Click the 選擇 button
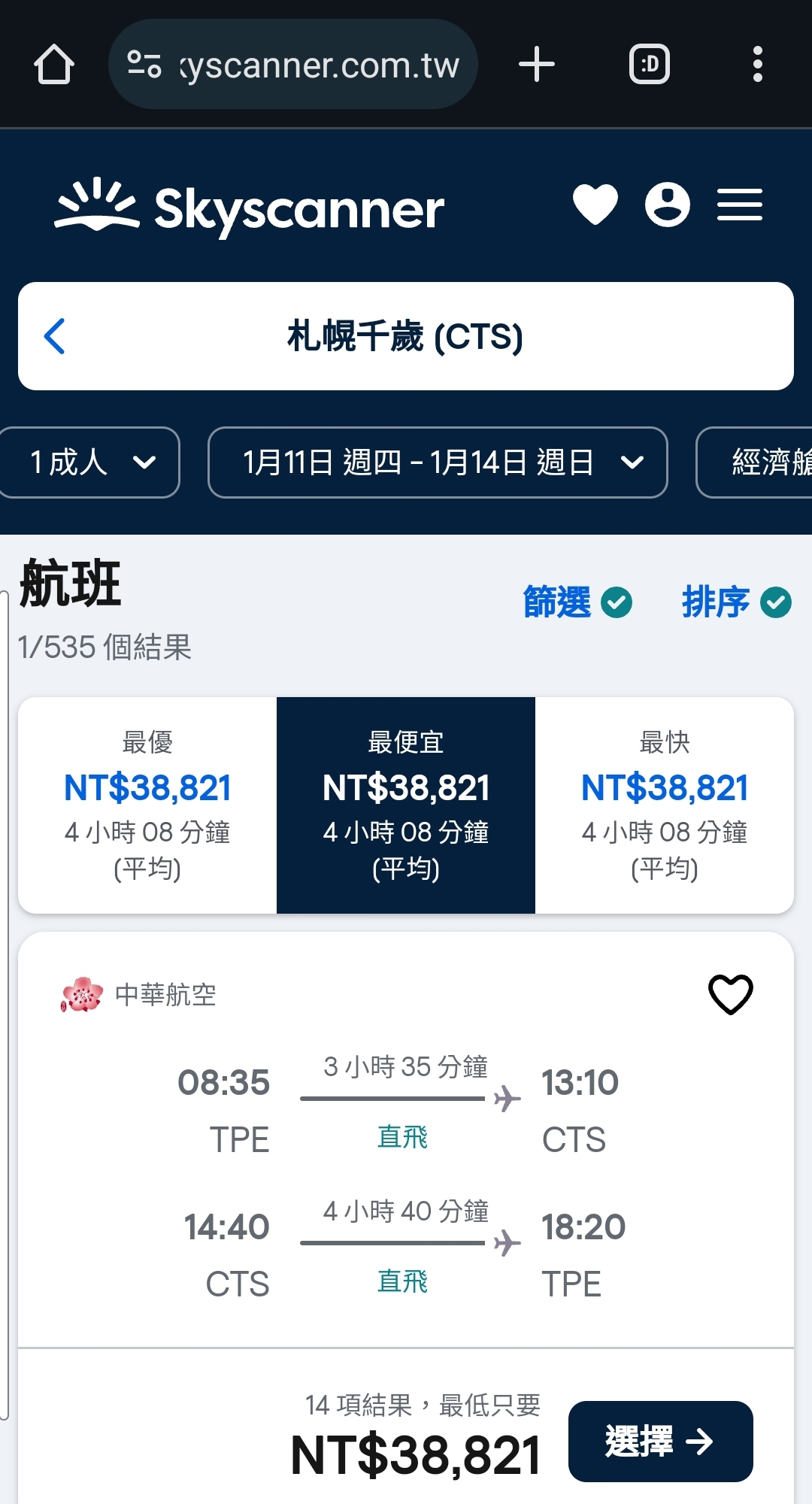 pyautogui.click(x=660, y=1442)
